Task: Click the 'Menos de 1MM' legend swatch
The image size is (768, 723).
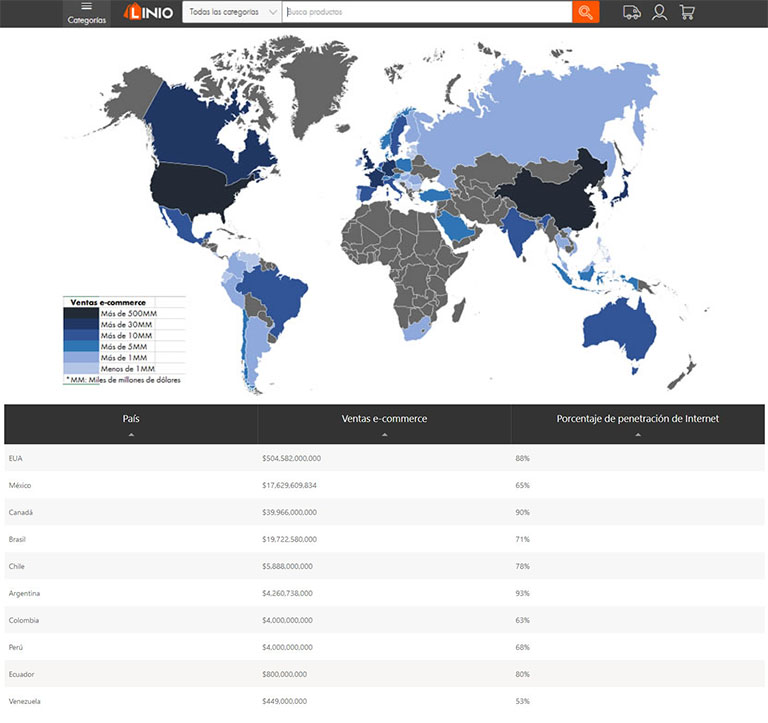Action: pyautogui.click(x=81, y=368)
